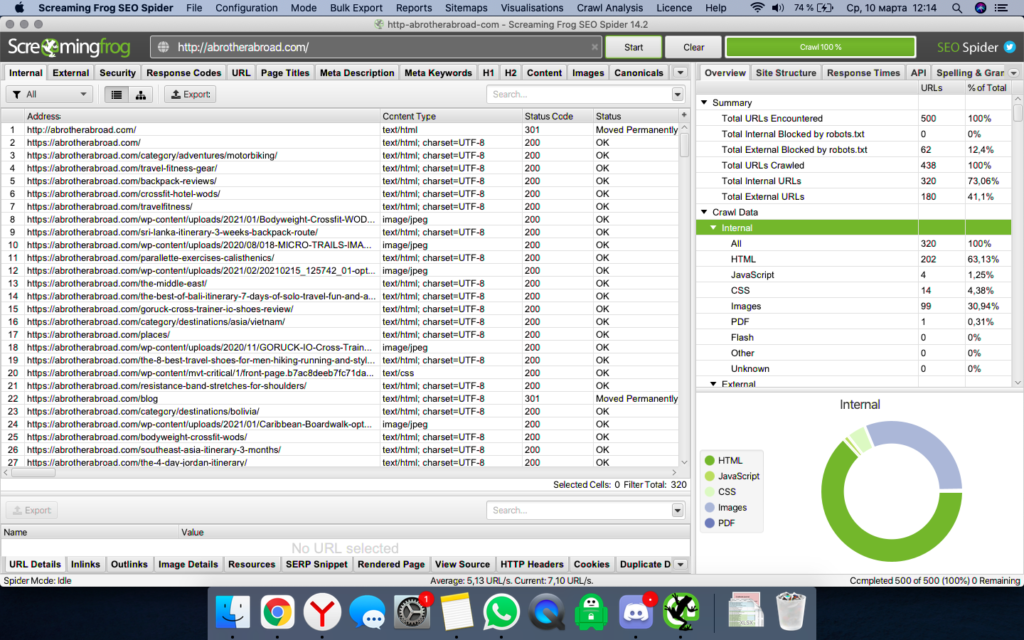Collapse the Crawl Data section
This screenshot has height=640, width=1024.
click(704, 212)
